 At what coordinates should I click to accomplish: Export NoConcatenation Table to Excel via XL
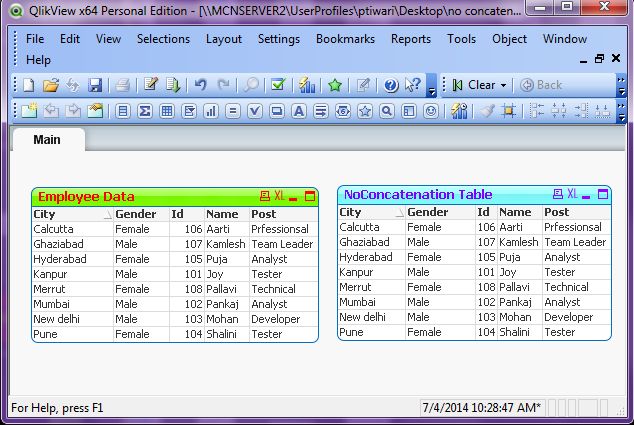573,194
